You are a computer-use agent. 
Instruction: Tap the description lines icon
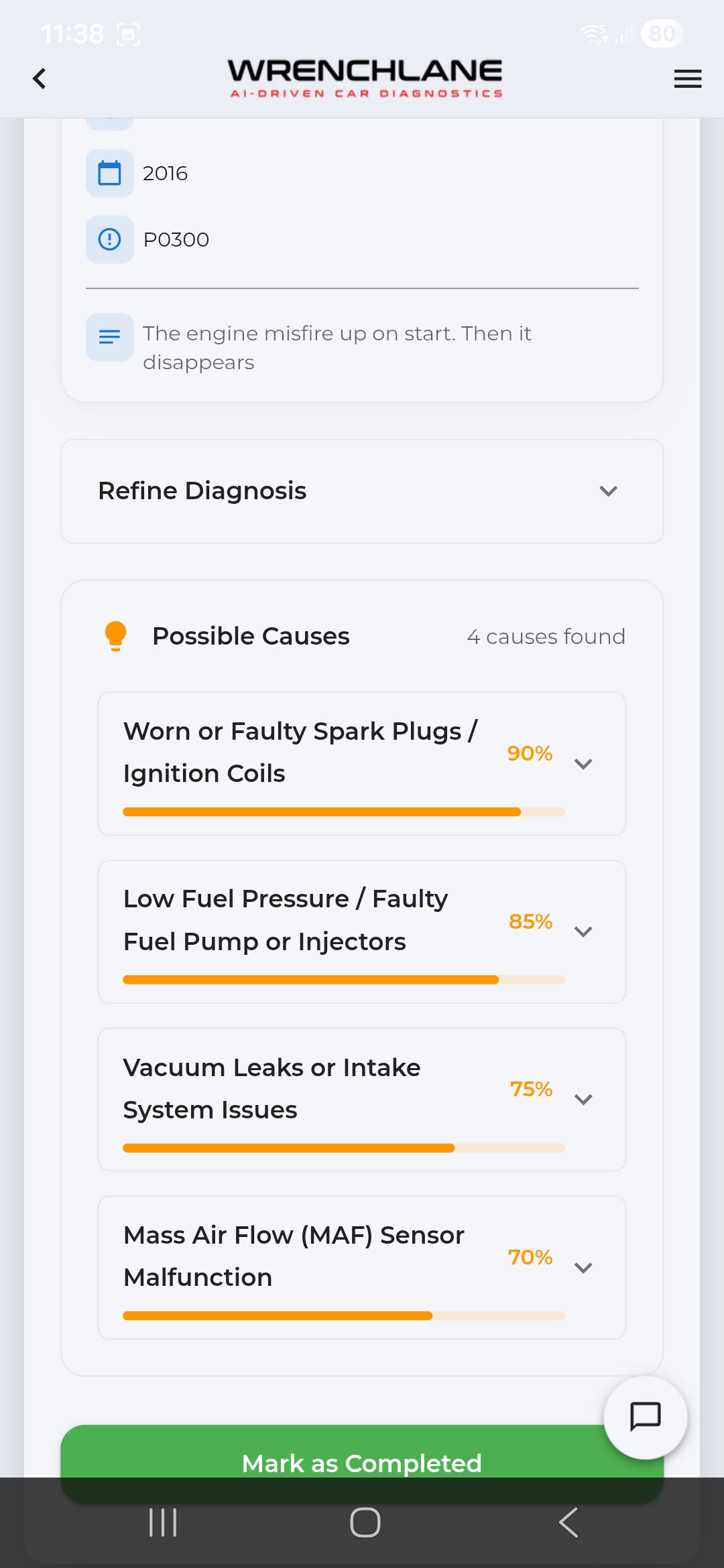click(110, 336)
